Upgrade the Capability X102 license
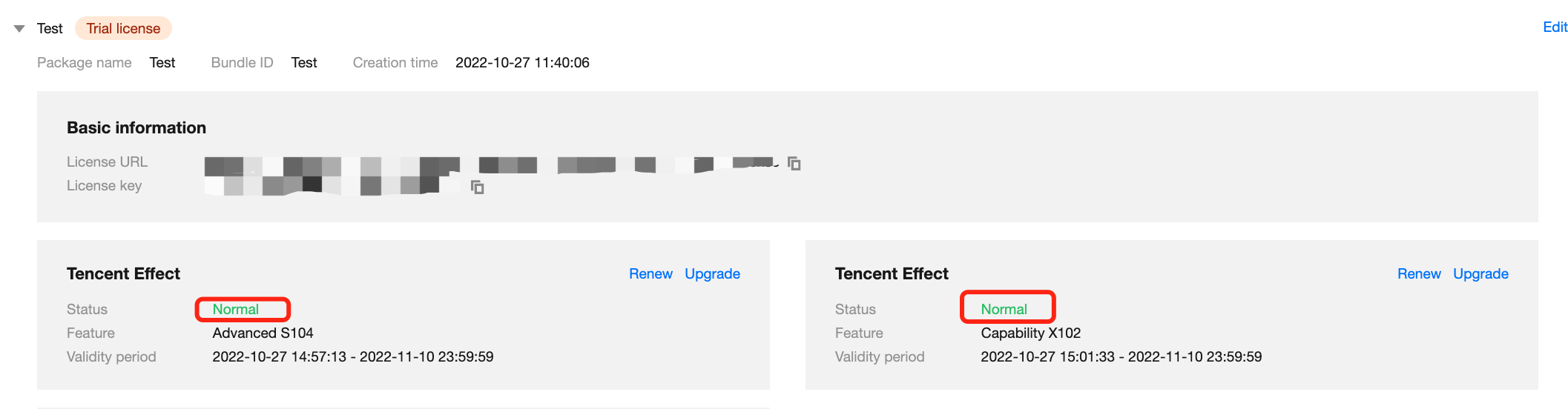Viewport: 1568px width, 409px height. tap(1480, 273)
